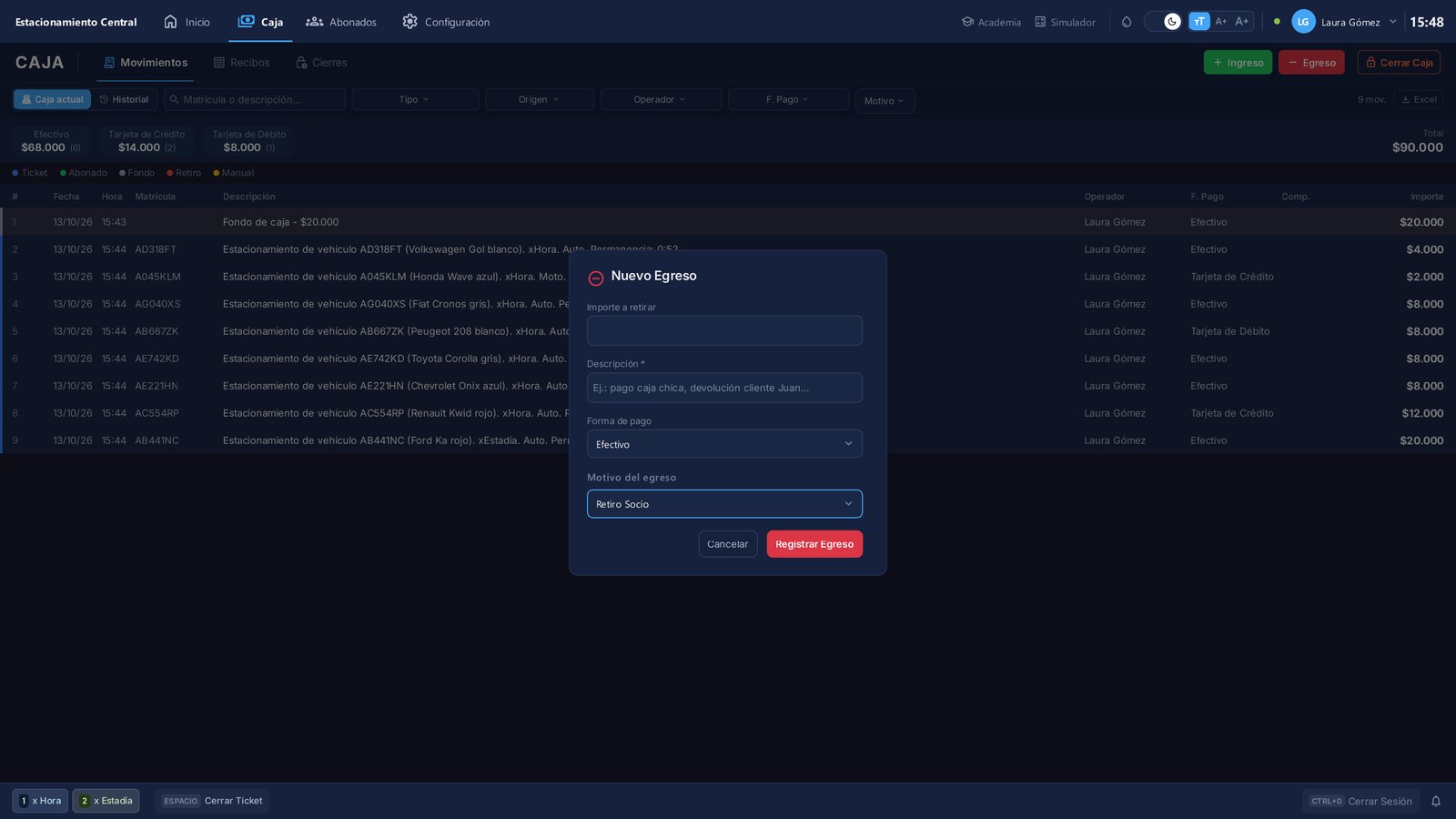Click the Recibos tab icon
1456x819 pixels.
[x=219, y=63]
